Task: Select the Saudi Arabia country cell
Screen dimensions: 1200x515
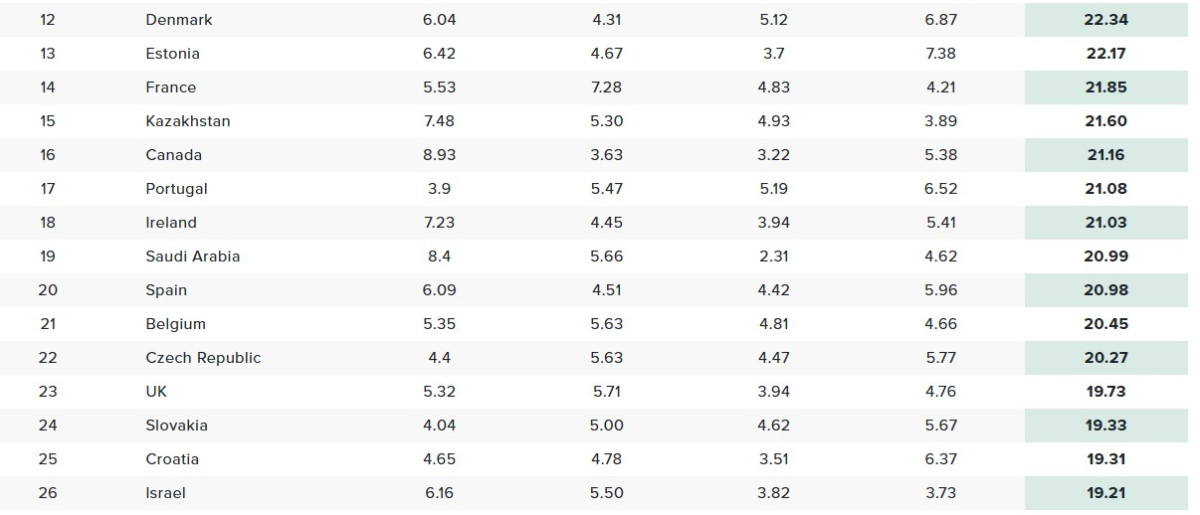Action: coord(193,256)
